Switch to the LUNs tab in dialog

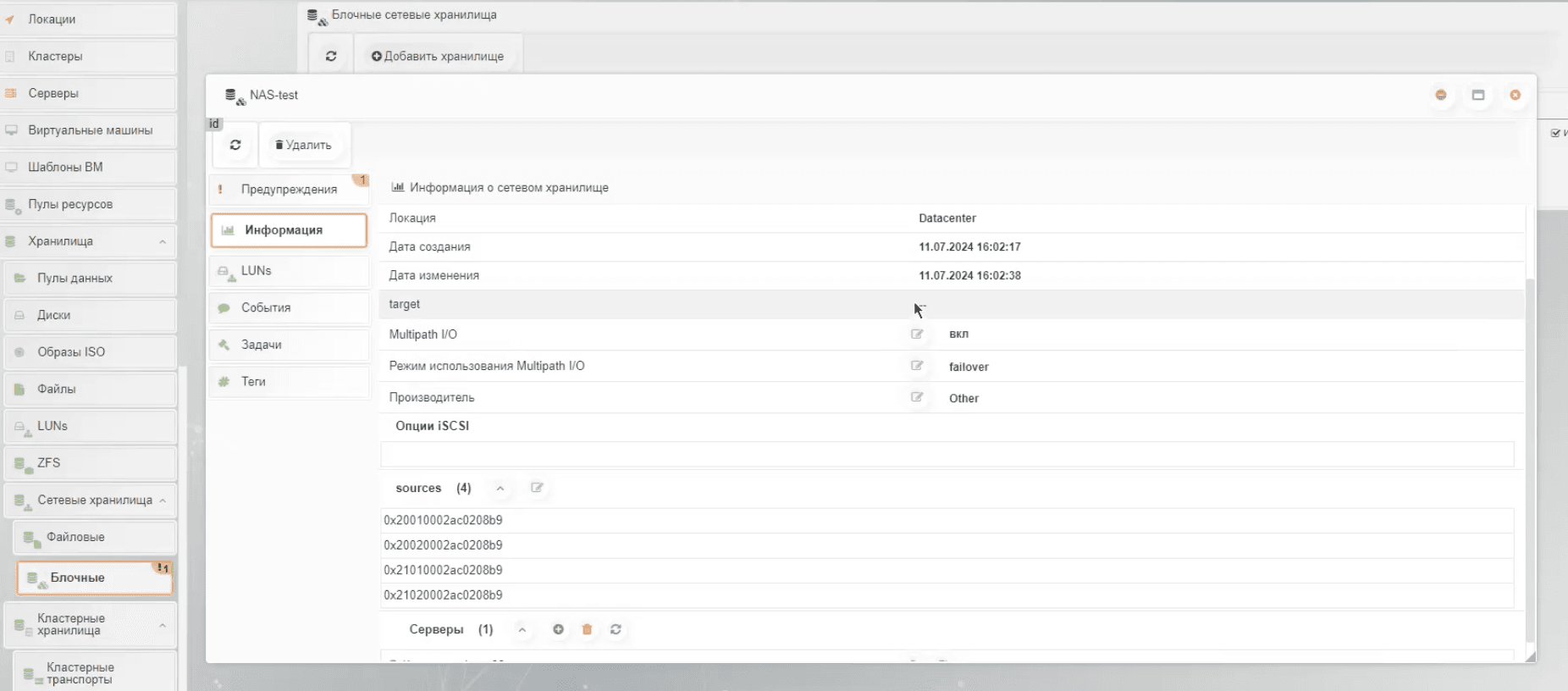click(289, 271)
